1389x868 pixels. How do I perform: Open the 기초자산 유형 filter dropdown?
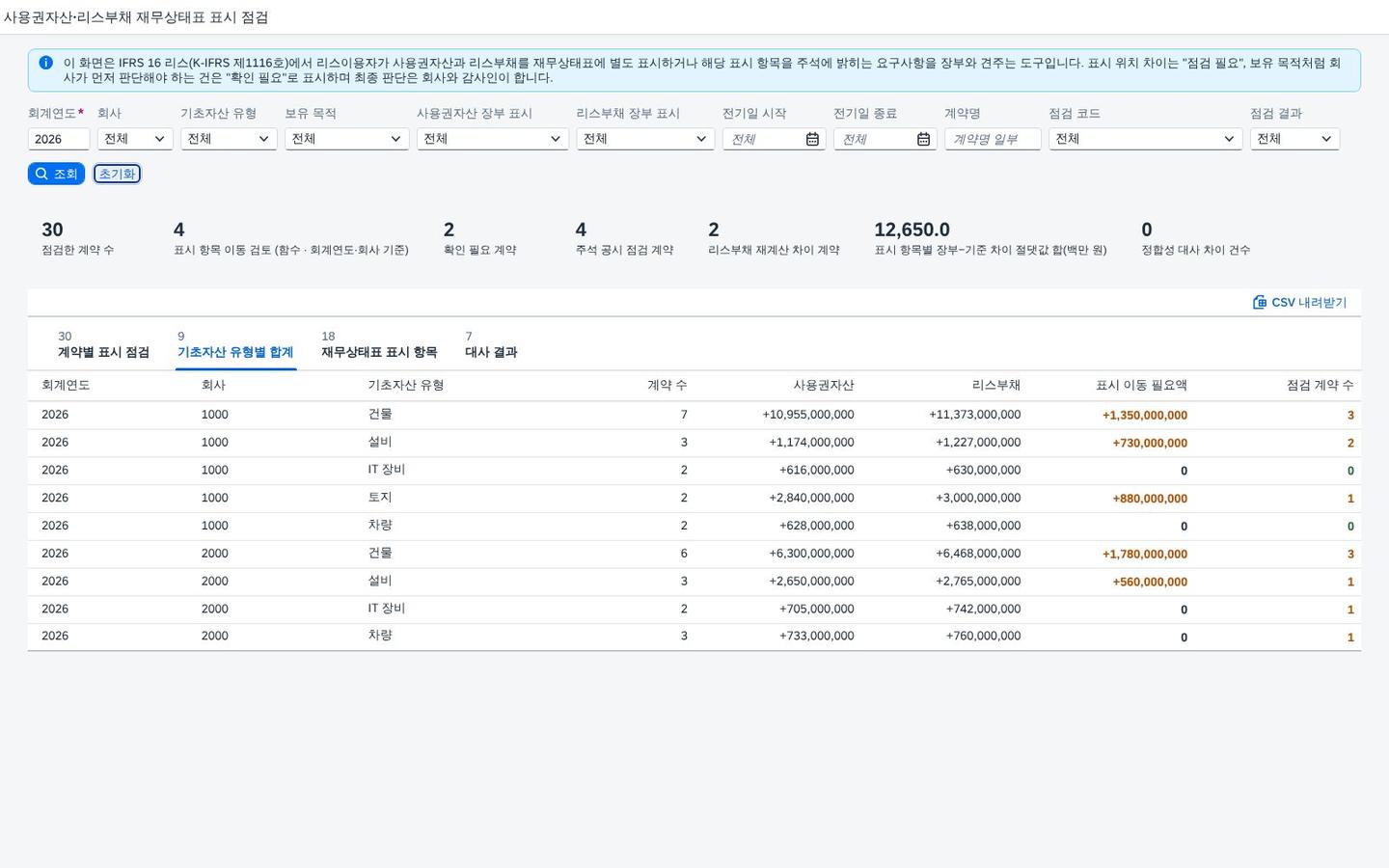pyautogui.click(x=229, y=139)
